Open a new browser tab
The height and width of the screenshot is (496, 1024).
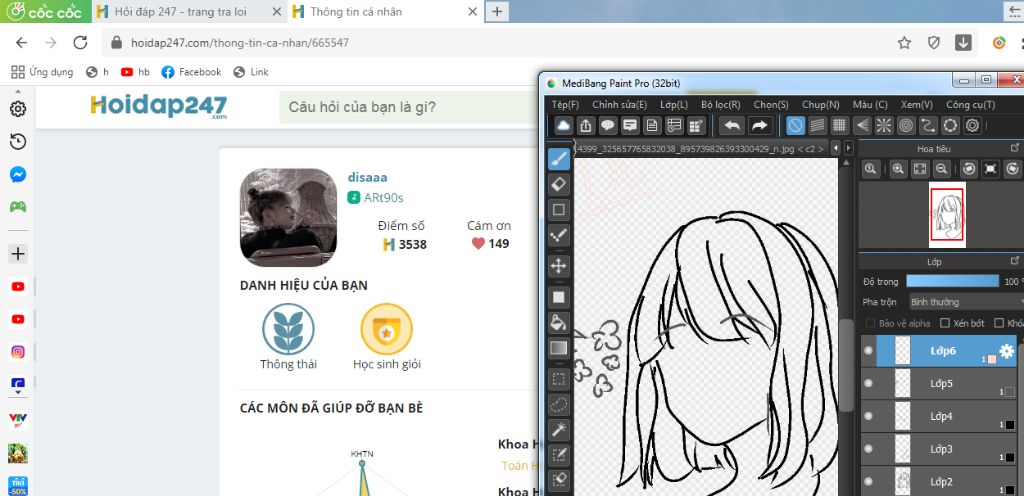click(497, 11)
